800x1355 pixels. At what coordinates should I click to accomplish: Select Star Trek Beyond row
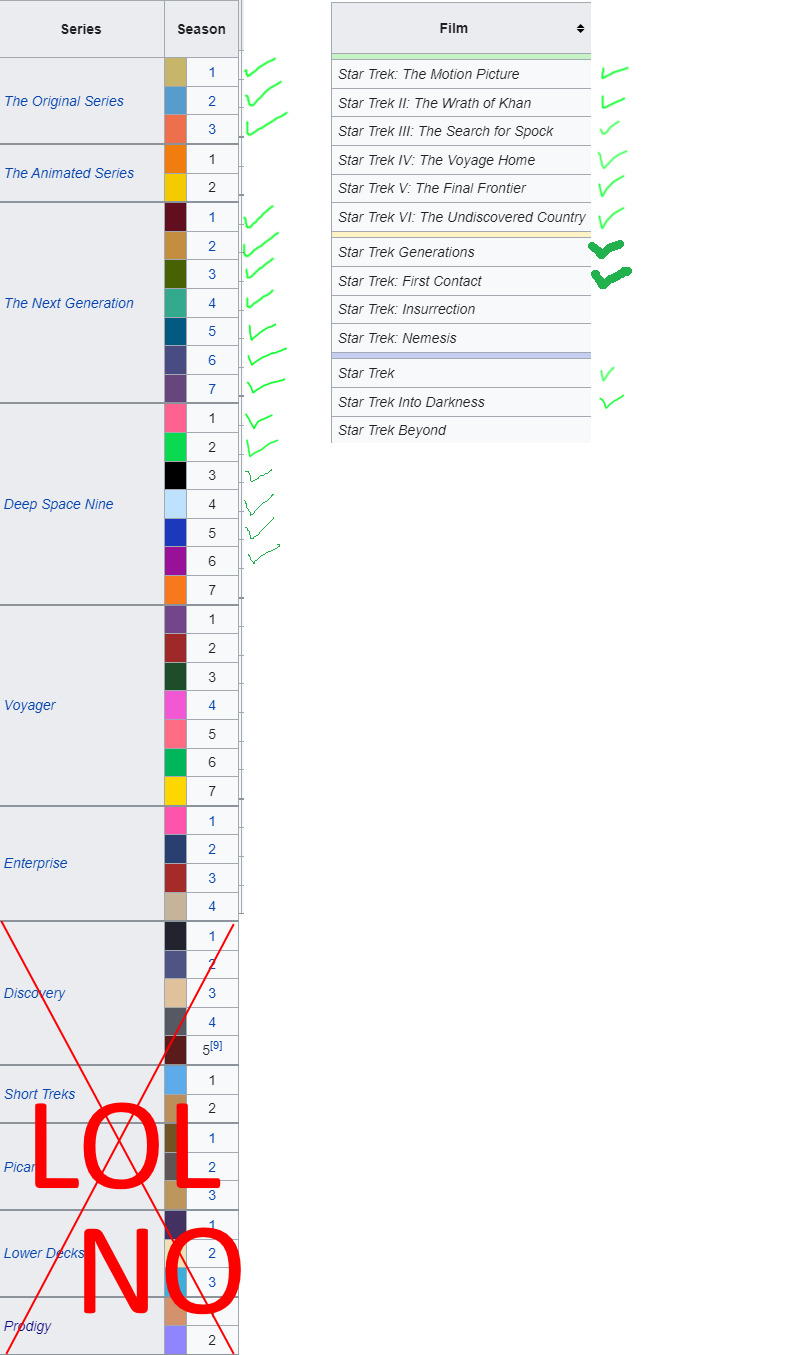(461, 430)
